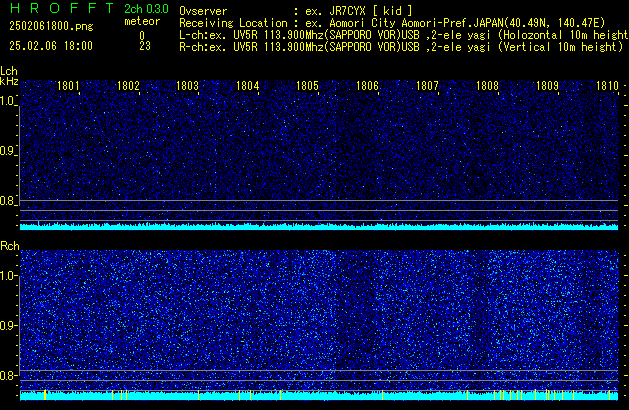Viewport: 629px width, 410px height.
Task: Select the rightmost yellow meteor marker in Rch strip
Action: point(609,395)
